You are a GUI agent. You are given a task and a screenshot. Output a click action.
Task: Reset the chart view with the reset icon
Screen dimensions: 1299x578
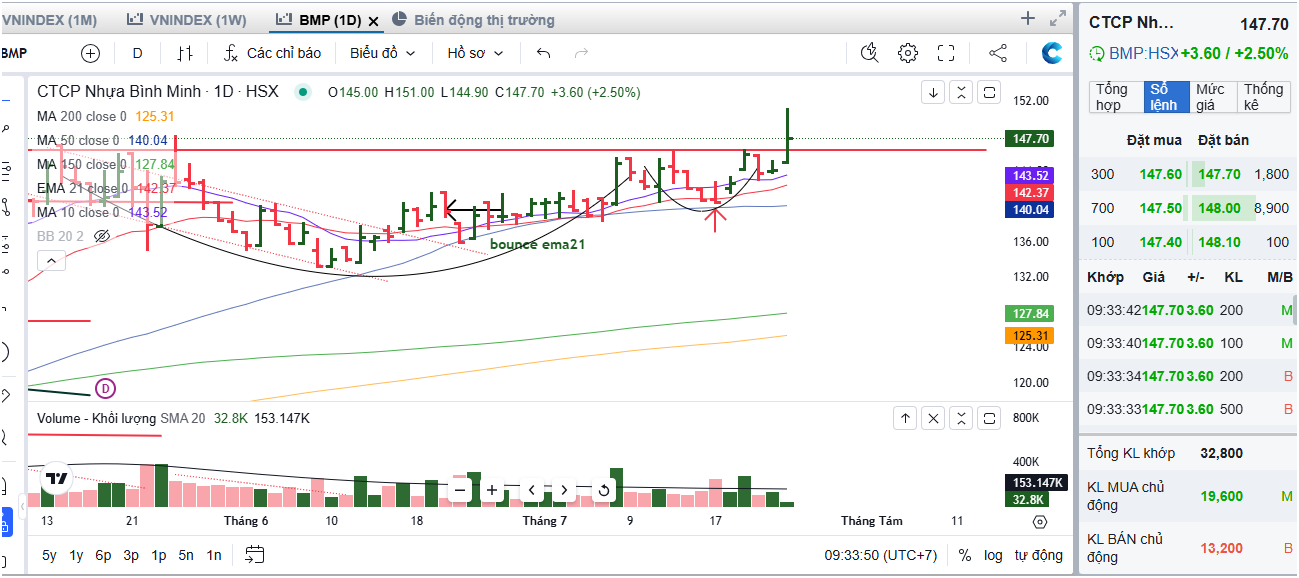point(603,490)
